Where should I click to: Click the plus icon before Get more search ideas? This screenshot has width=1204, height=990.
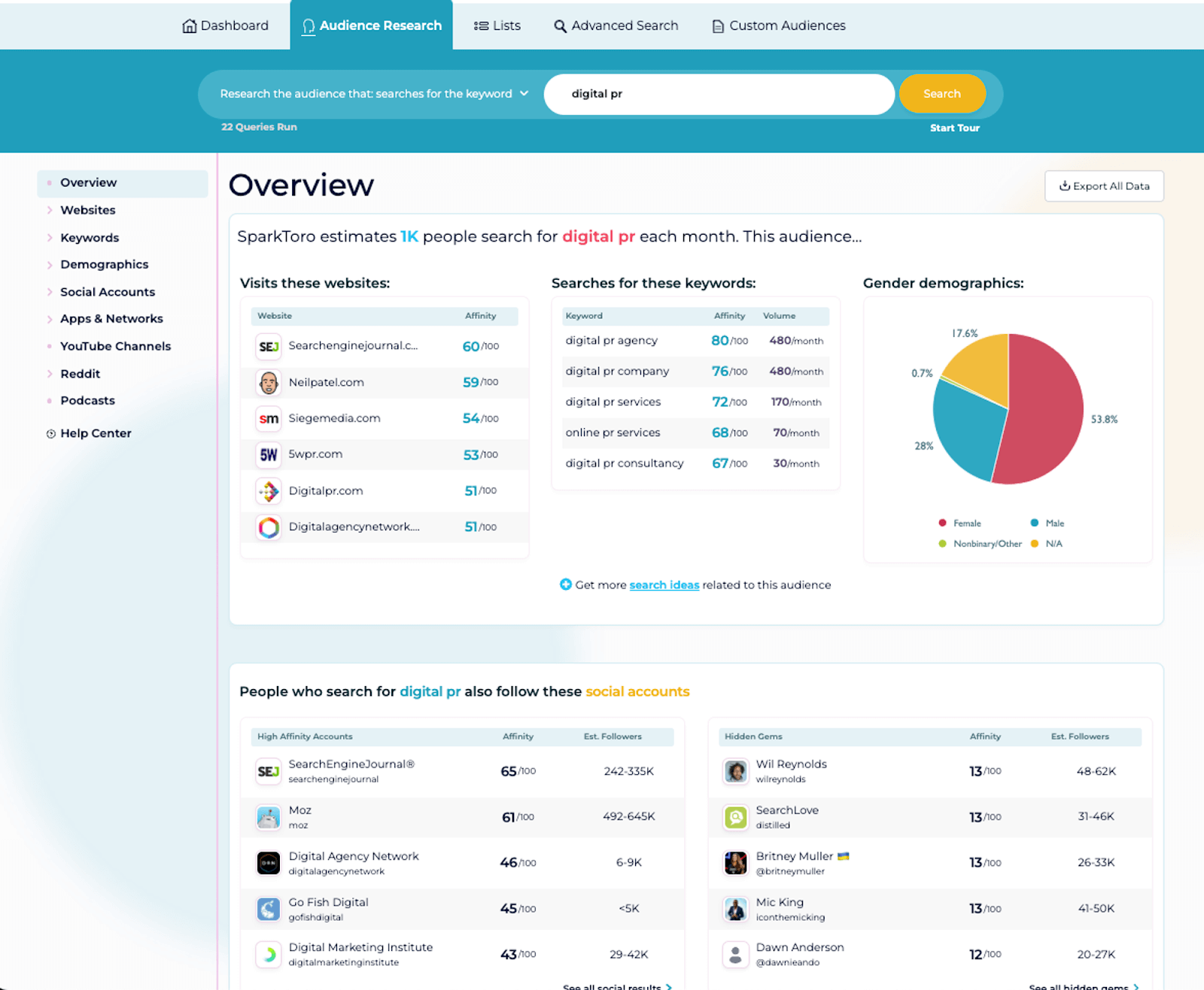(x=566, y=585)
